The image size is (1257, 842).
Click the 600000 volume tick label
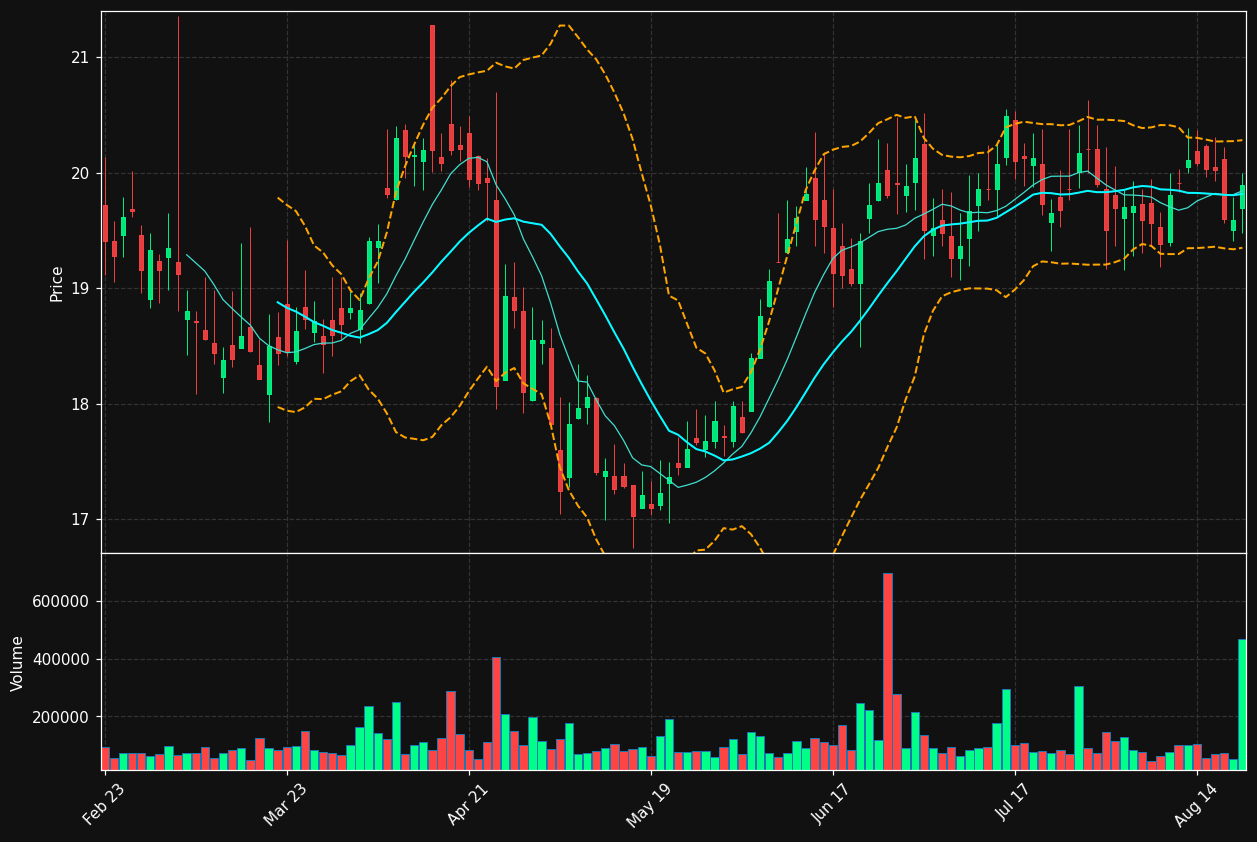tap(60, 602)
